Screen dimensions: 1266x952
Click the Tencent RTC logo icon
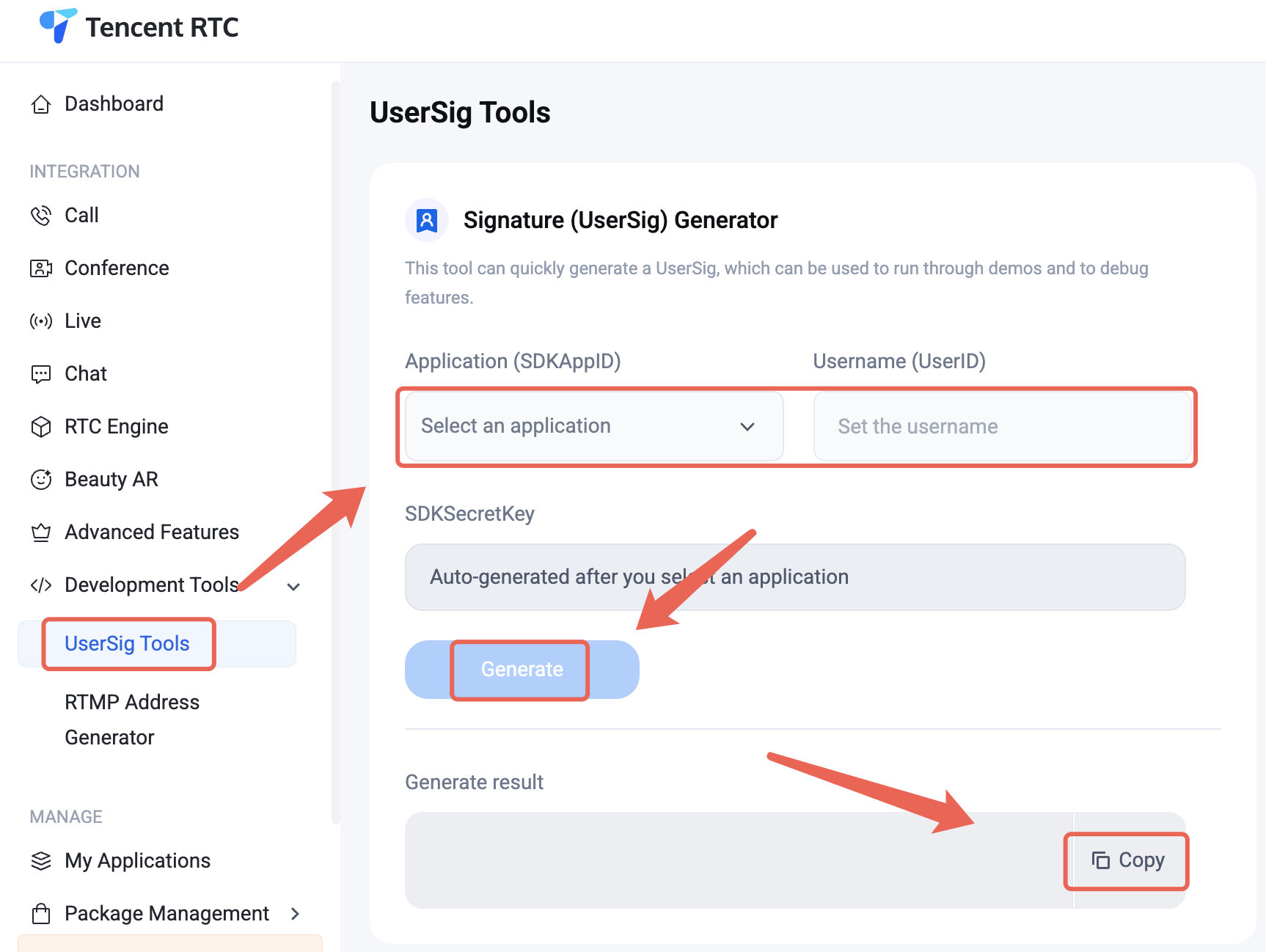58,26
